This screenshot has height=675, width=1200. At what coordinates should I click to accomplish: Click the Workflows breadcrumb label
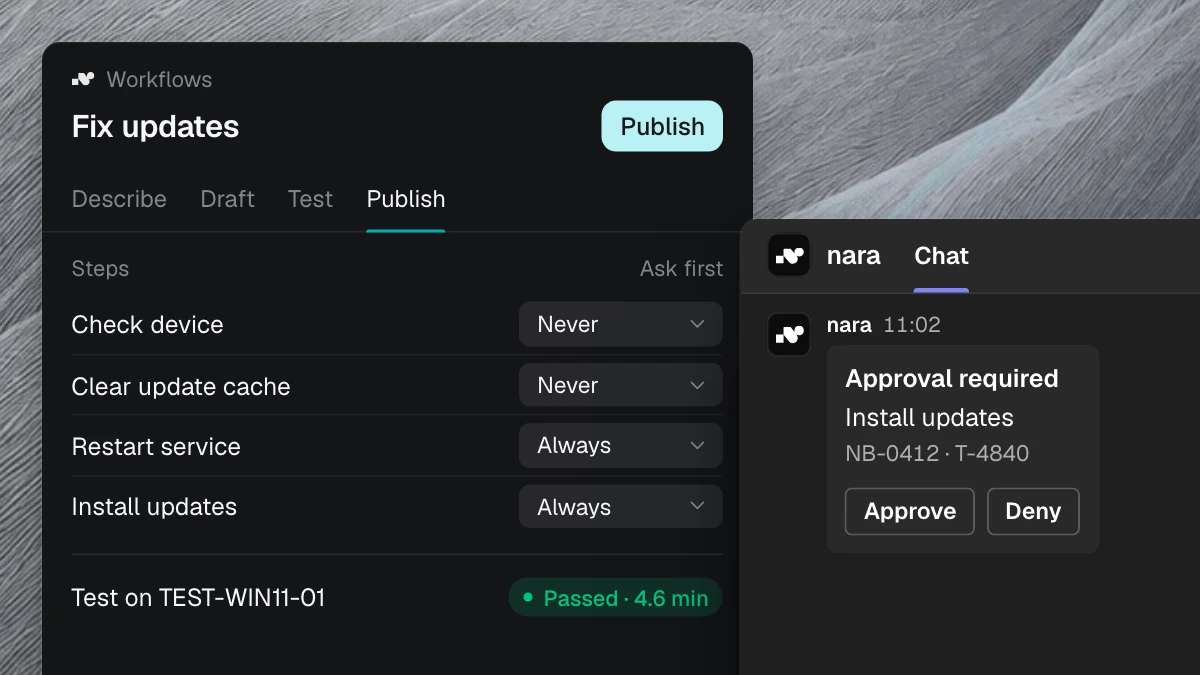coord(159,79)
